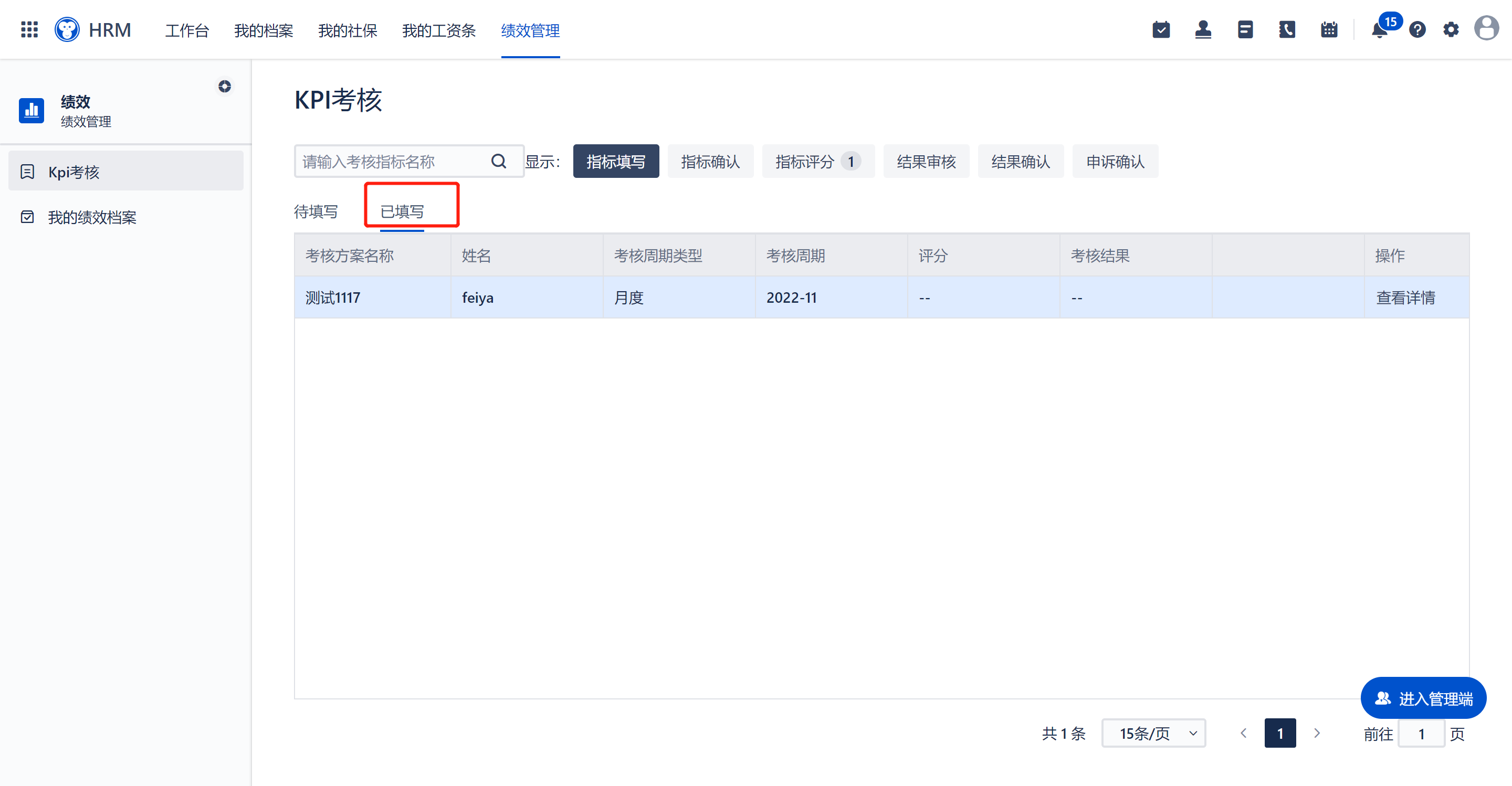
Task: Click the search magnifier icon
Action: (499, 161)
